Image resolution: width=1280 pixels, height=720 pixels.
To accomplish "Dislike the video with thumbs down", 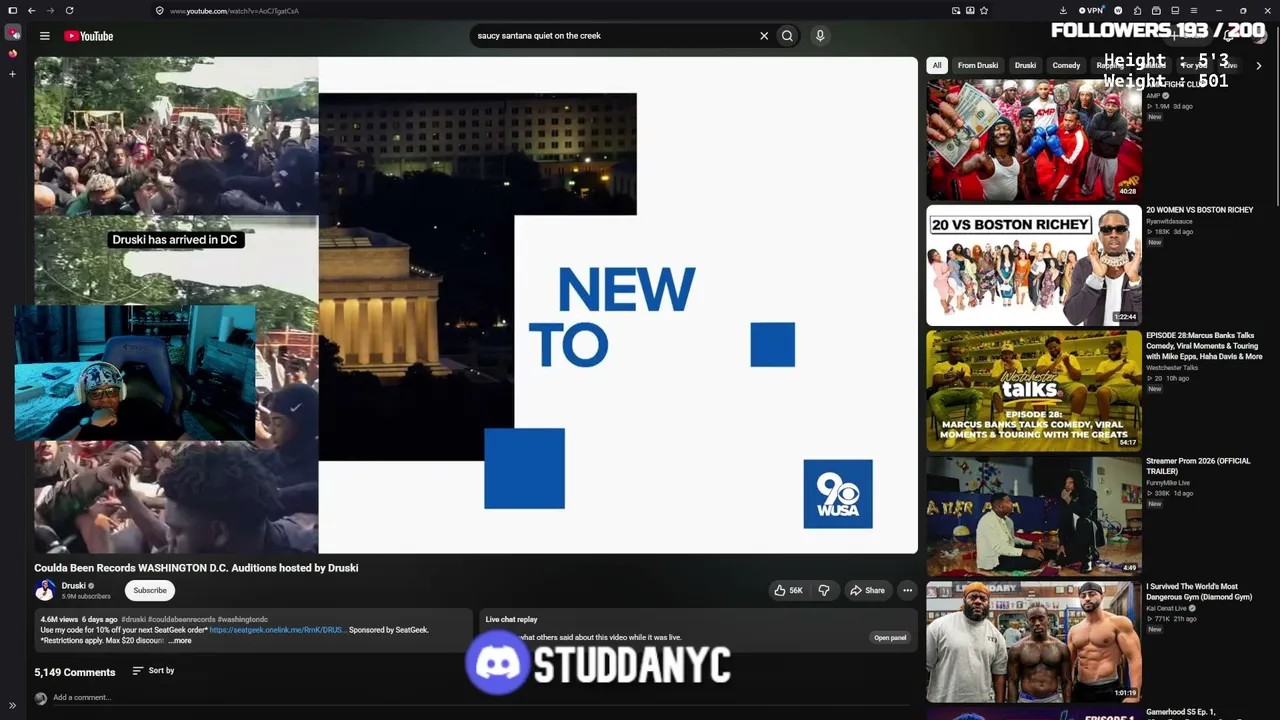I will click(824, 590).
